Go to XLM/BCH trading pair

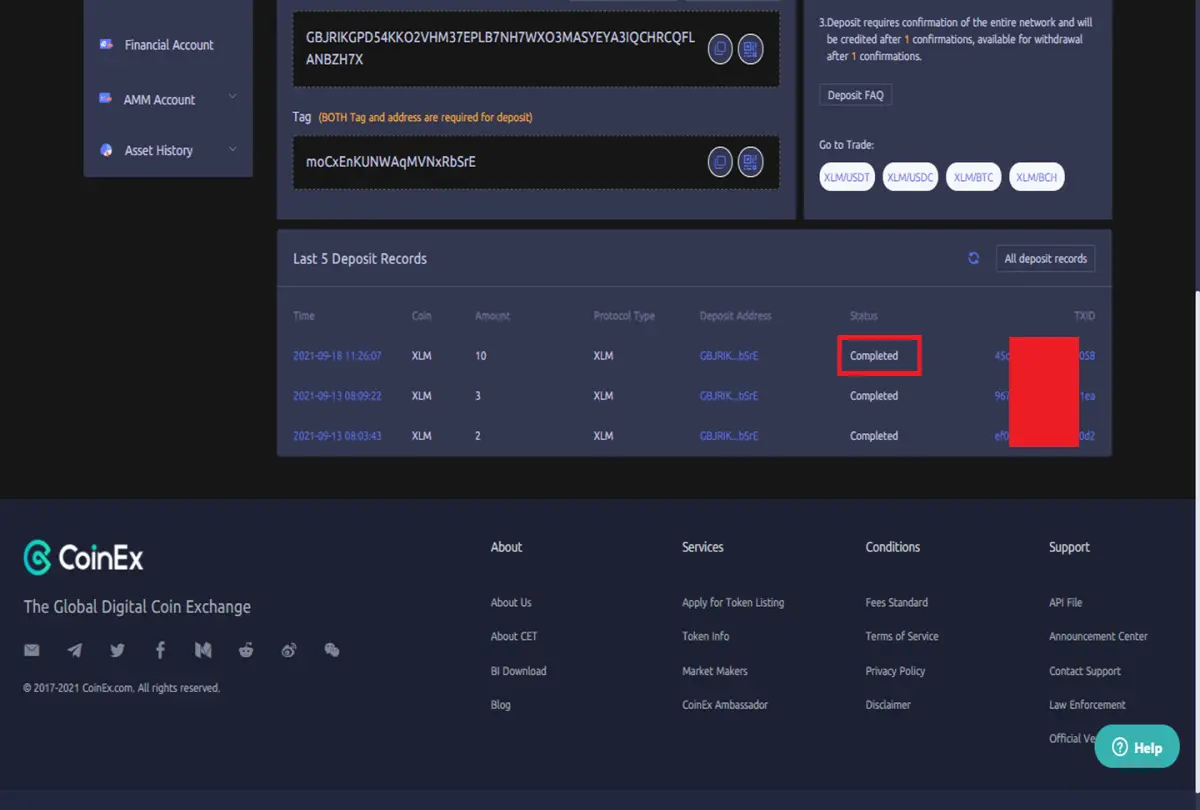(1037, 178)
